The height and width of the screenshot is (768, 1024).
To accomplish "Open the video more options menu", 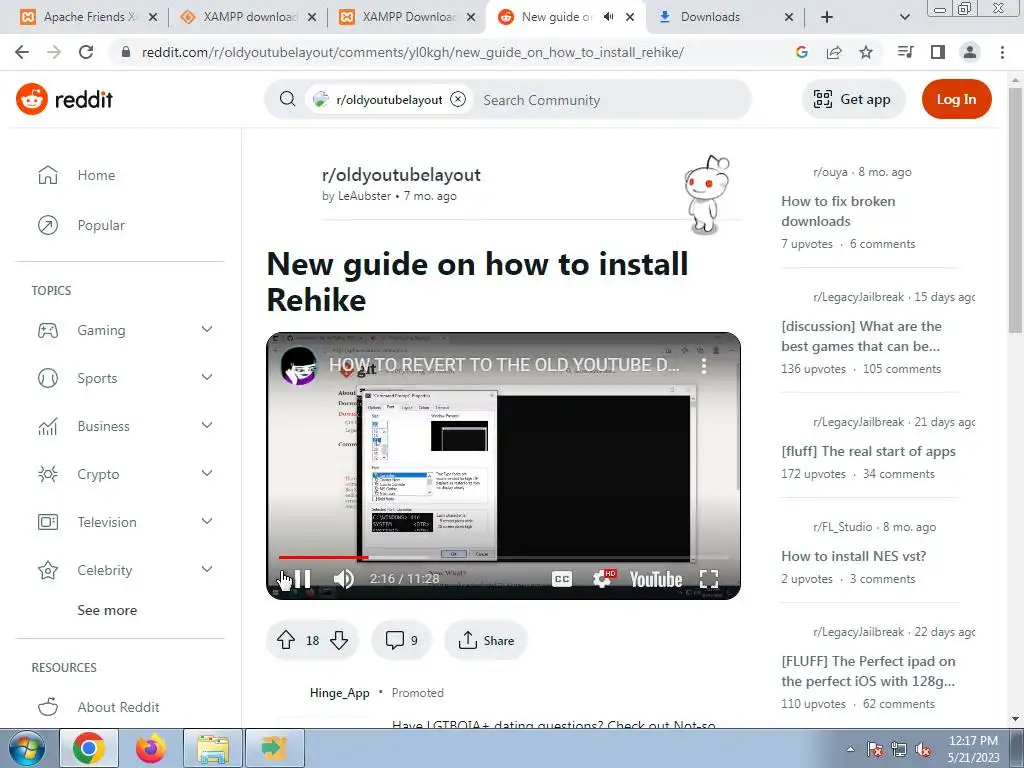I will tap(704, 365).
